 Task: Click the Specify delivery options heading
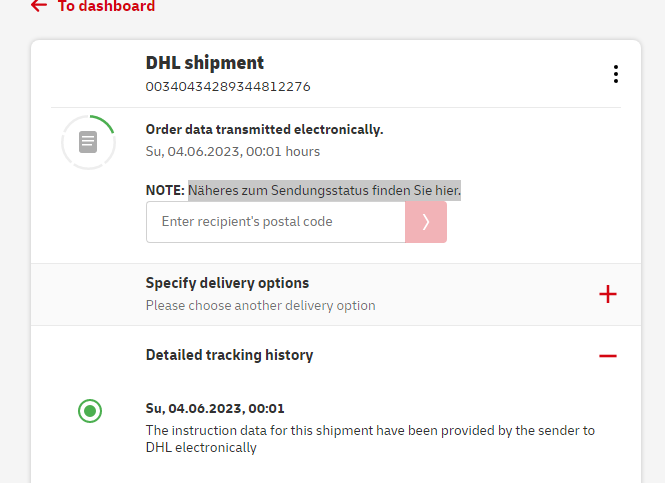[227, 283]
